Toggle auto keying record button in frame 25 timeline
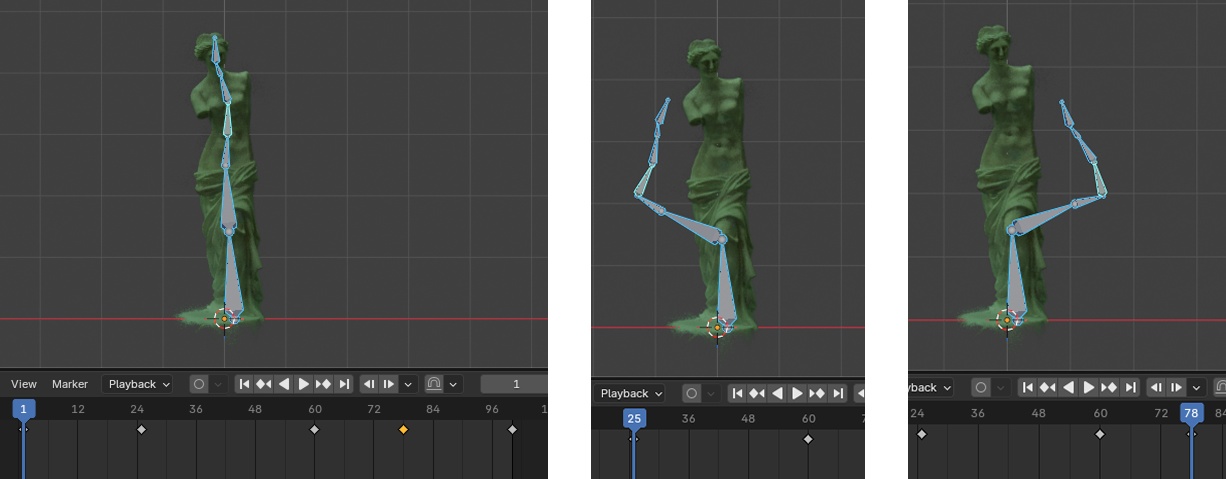This screenshot has width=1226, height=479. (691, 393)
